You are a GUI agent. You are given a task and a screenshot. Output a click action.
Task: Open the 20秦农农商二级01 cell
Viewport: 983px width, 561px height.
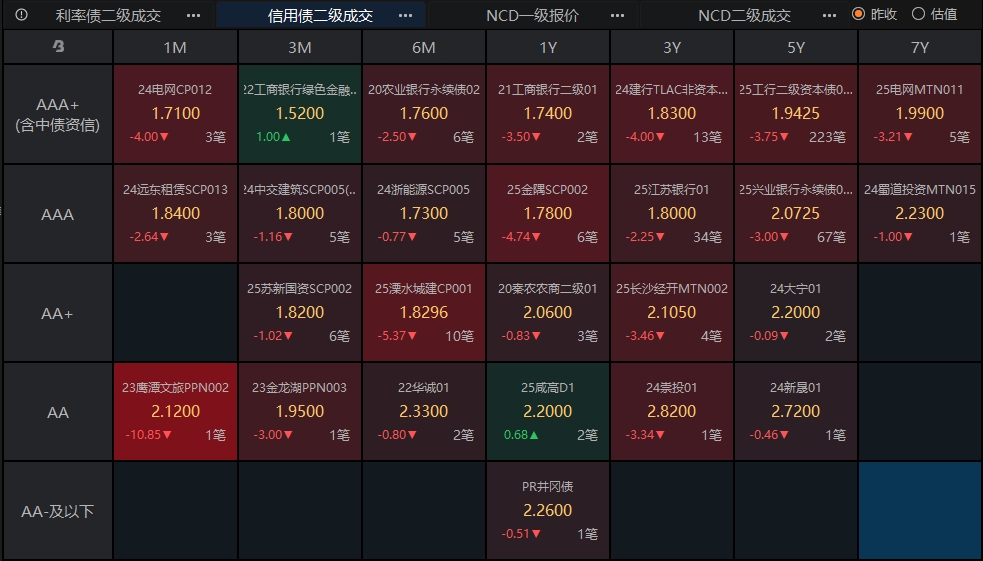pos(548,313)
